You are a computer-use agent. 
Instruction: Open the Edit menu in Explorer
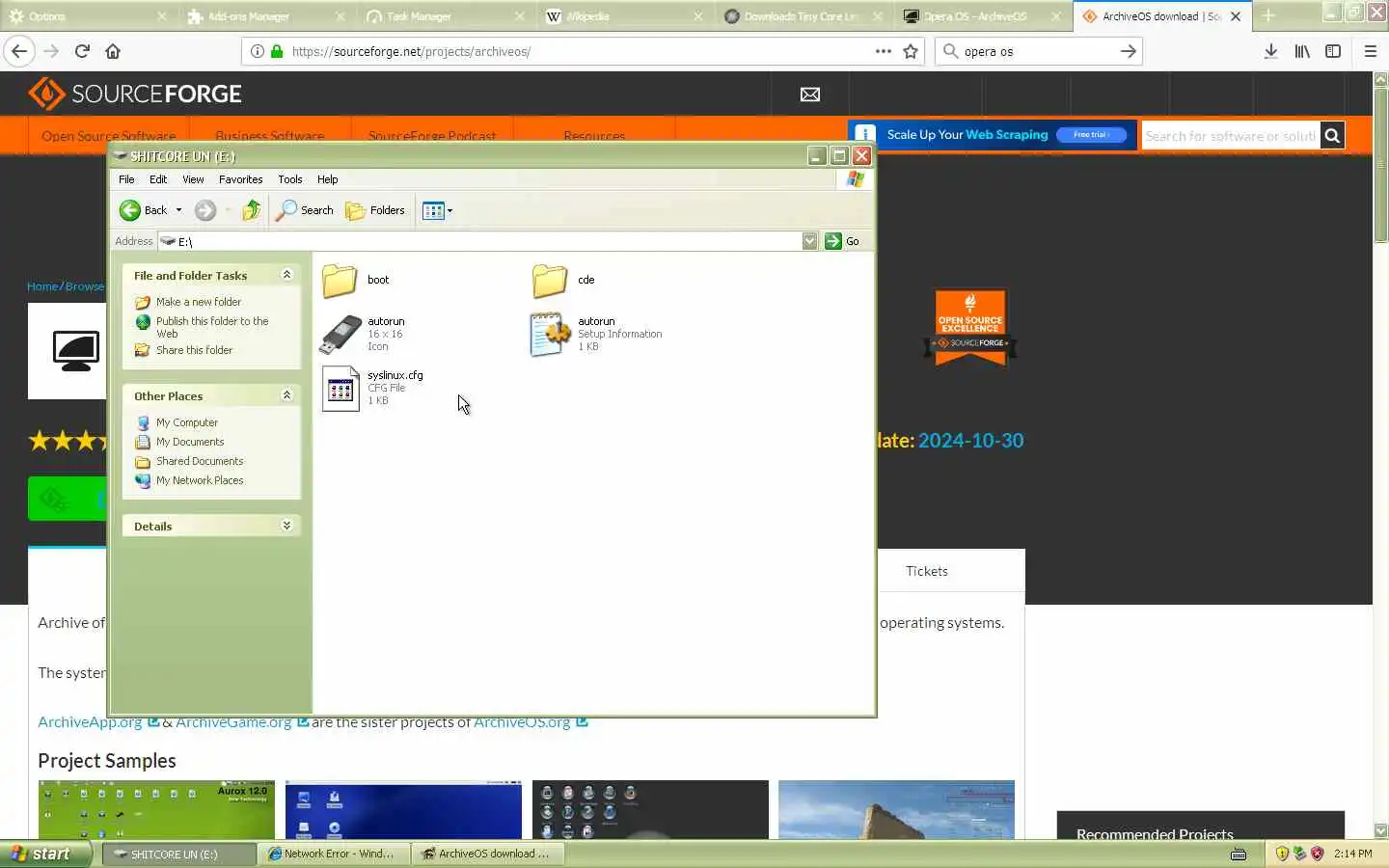tap(158, 179)
